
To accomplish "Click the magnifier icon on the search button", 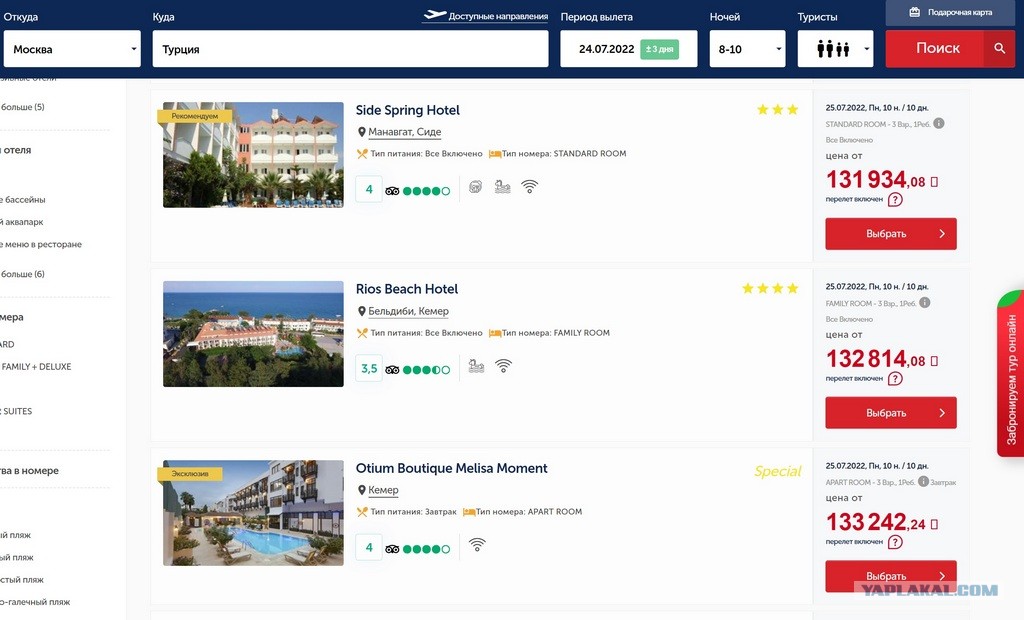I will point(999,48).
